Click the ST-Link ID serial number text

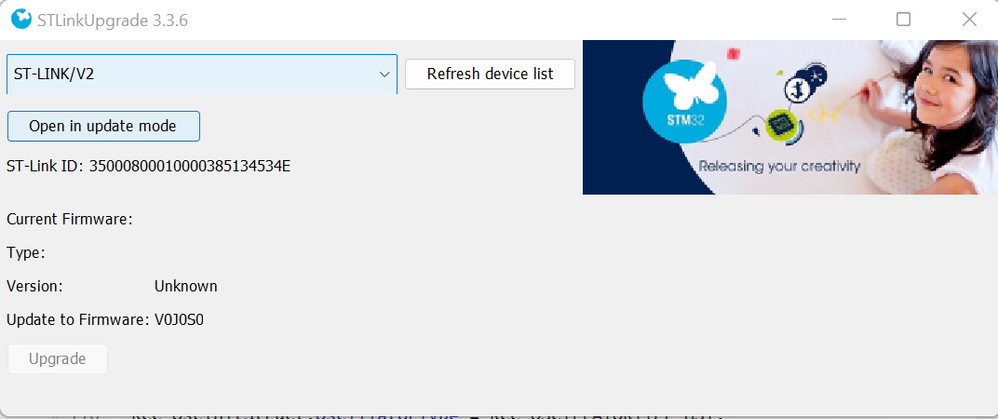[x=190, y=167]
